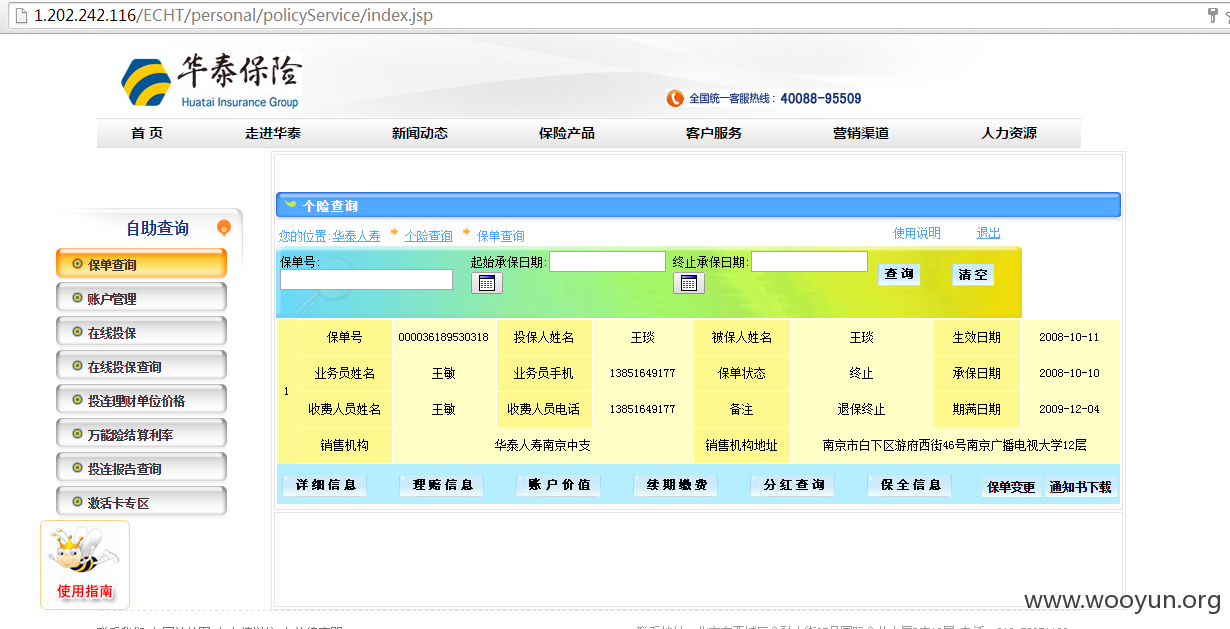Click the 退保终止 remark cell
The width and height of the screenshot is (1230, 629).
(x=861, y=409)
